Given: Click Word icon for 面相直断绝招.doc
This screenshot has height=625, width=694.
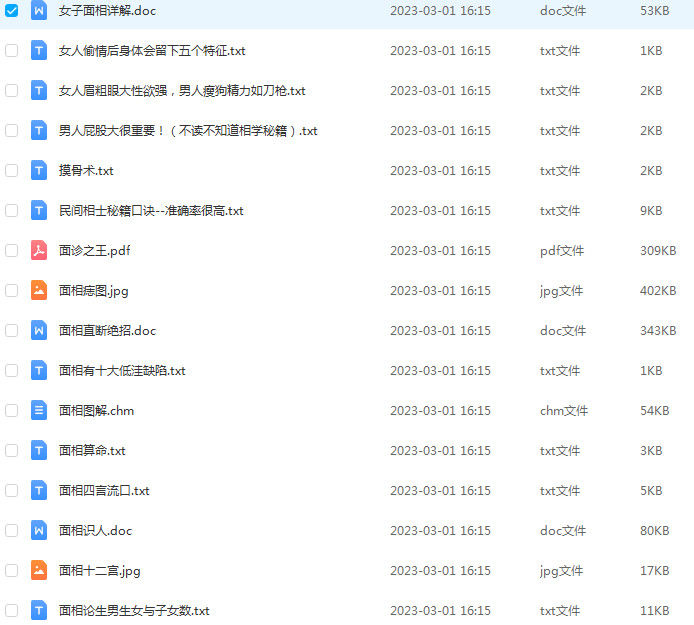Looking at the screenshot, I should point(39,331).
